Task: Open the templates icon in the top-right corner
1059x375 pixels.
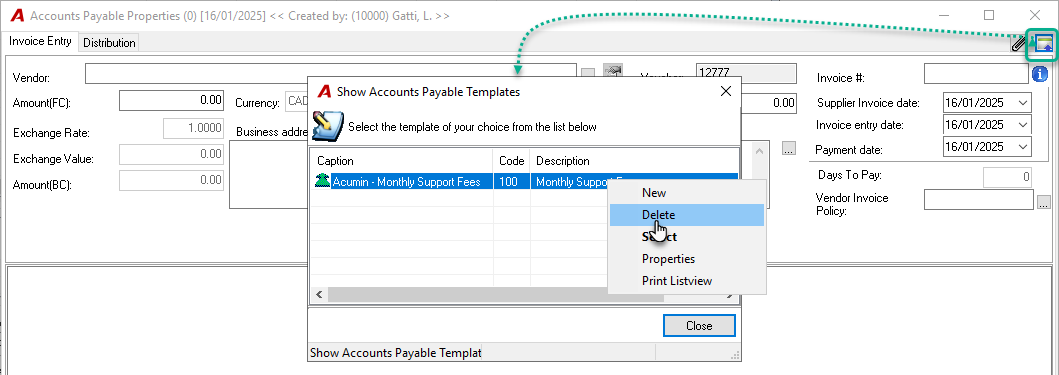Action: tap(1043, 44)
